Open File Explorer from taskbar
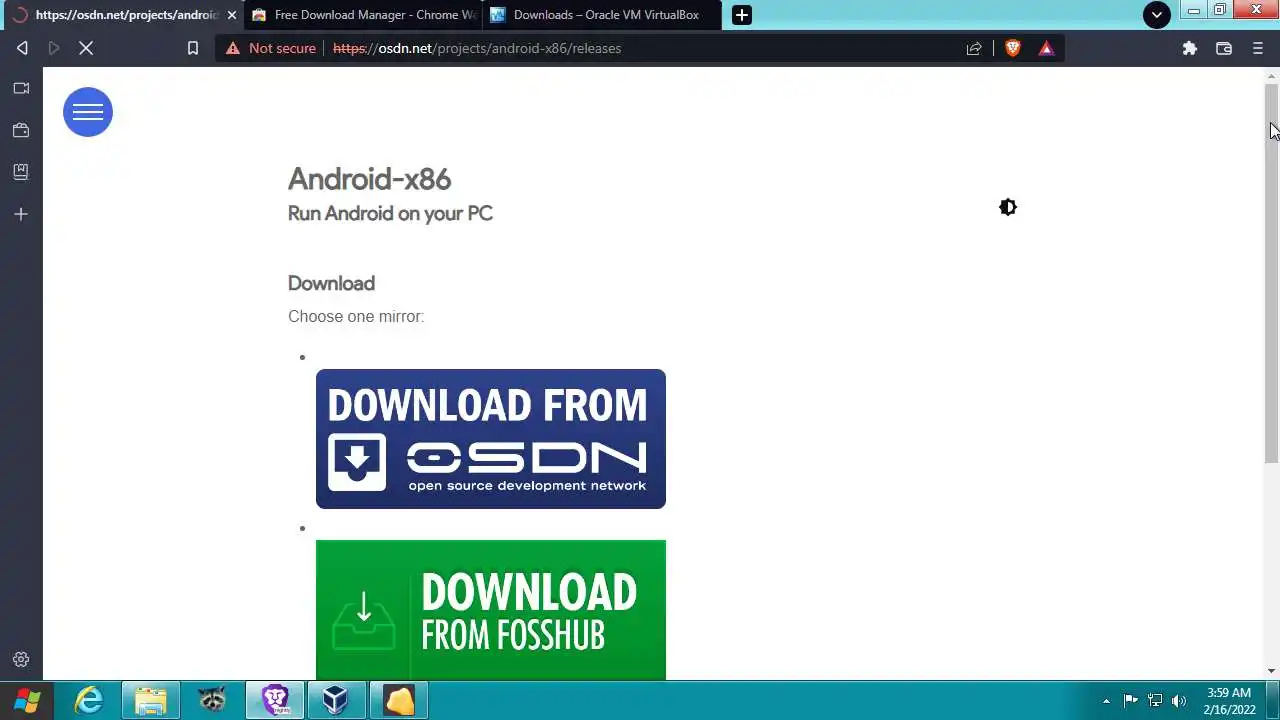 pyautogui.click(x=151, y=700)
